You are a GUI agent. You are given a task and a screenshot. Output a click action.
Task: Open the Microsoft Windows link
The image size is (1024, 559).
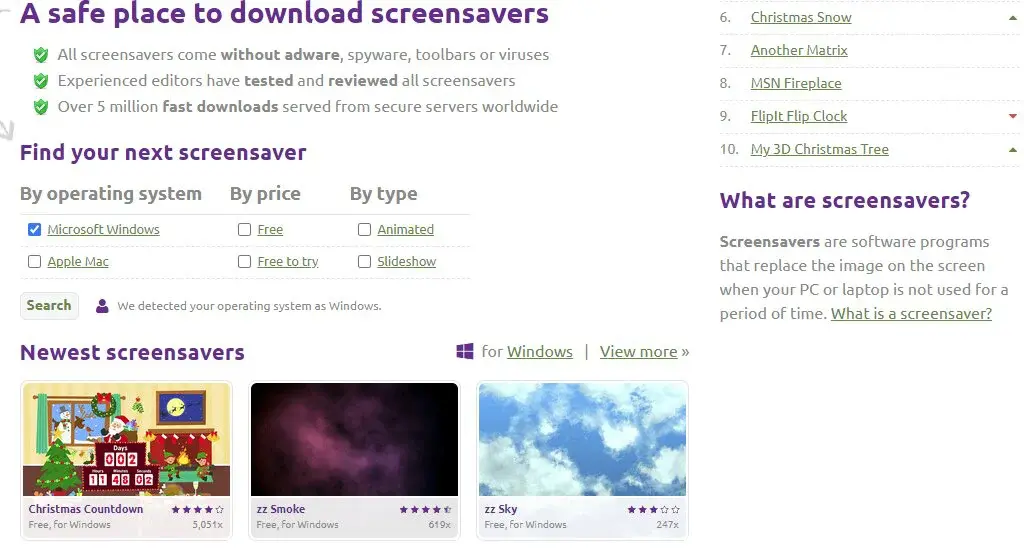103,229
